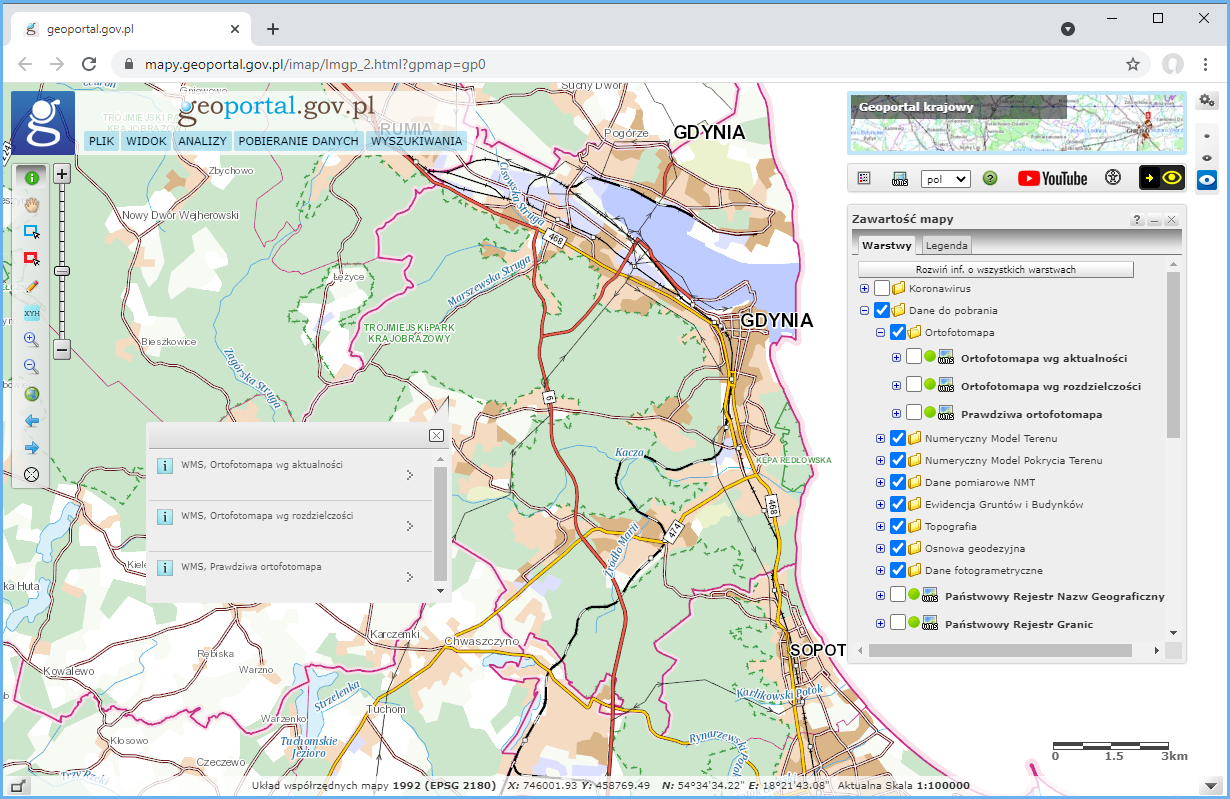
Task: Select the smallest eye view mode
Action: tap(1207, 137)
